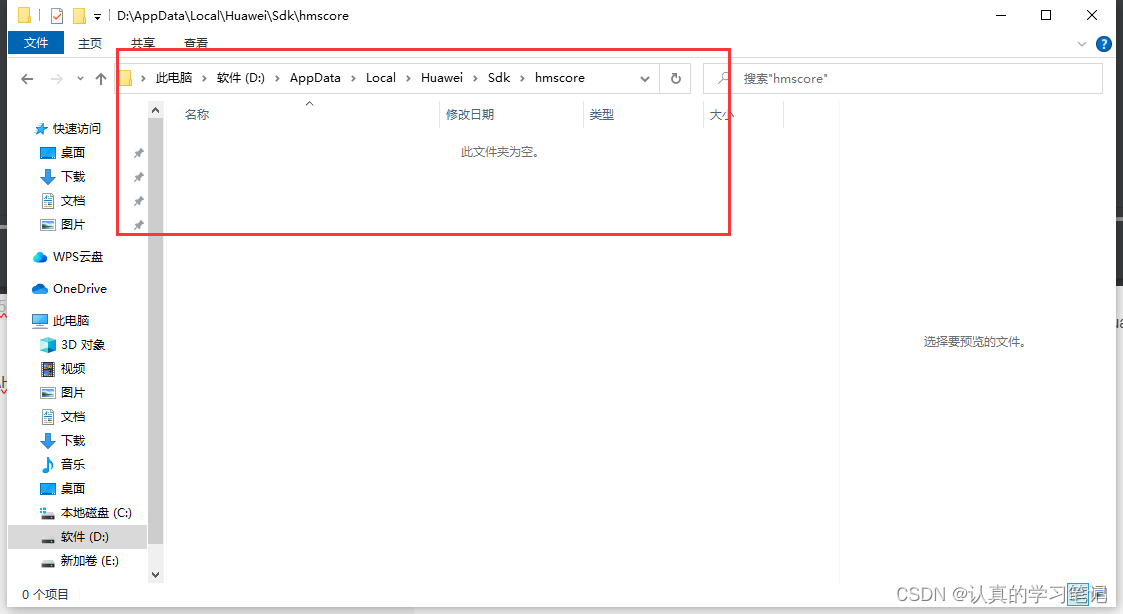Click the pin icon beside quick access 文档
This screenshot has width=1123, height=614.
click(139, 201)
